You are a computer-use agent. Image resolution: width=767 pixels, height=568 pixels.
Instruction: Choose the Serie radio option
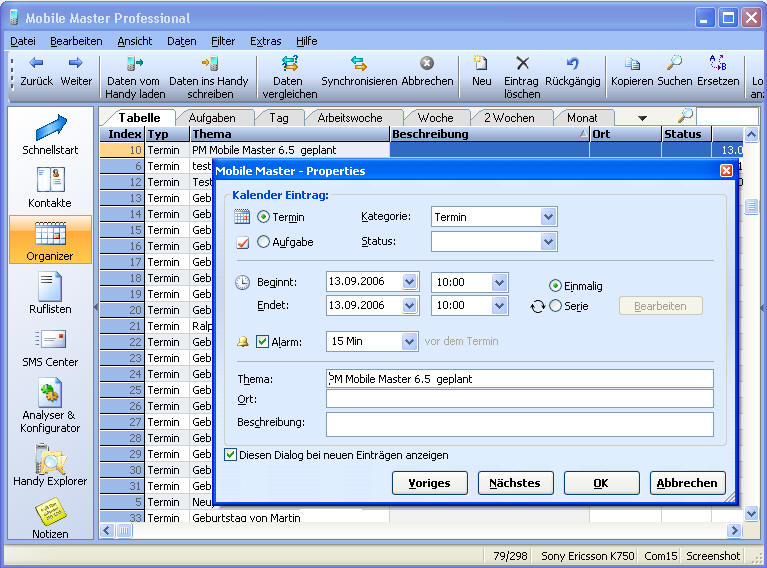coord(555,306)
